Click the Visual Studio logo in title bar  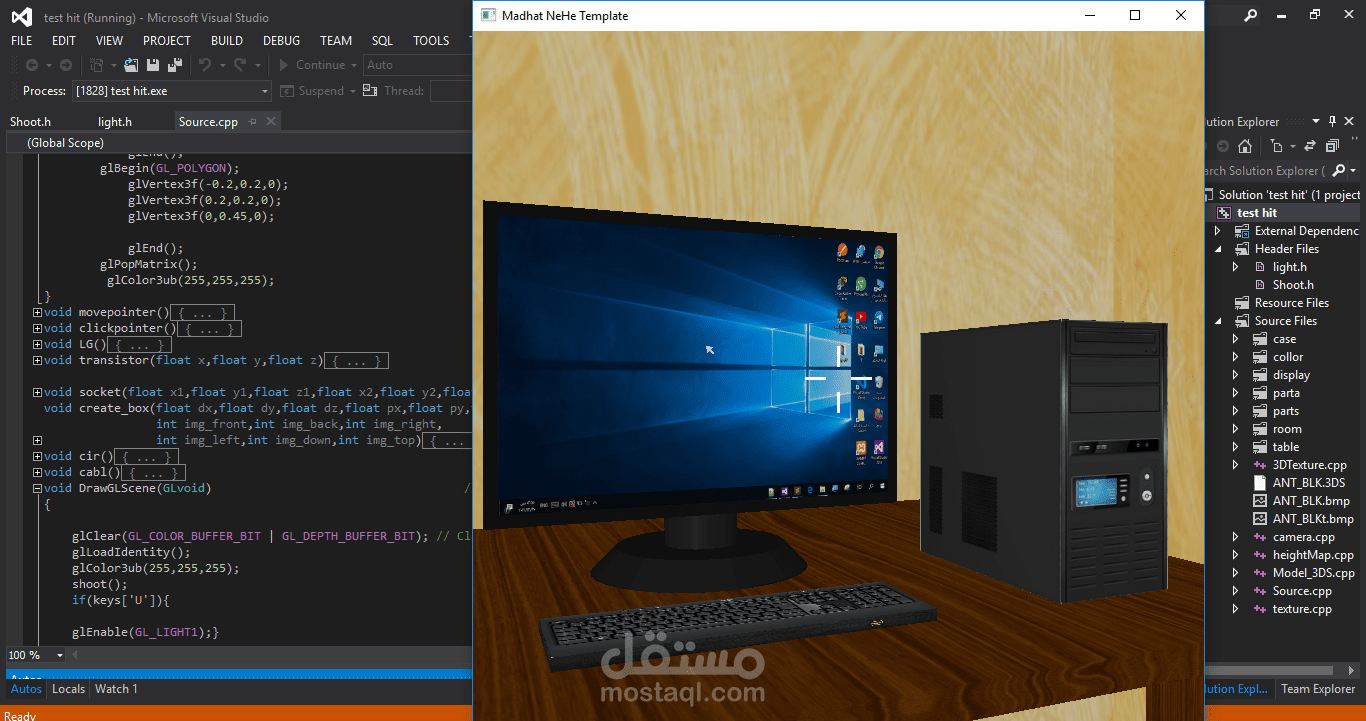pyautogui.click(x=23, y=17)
